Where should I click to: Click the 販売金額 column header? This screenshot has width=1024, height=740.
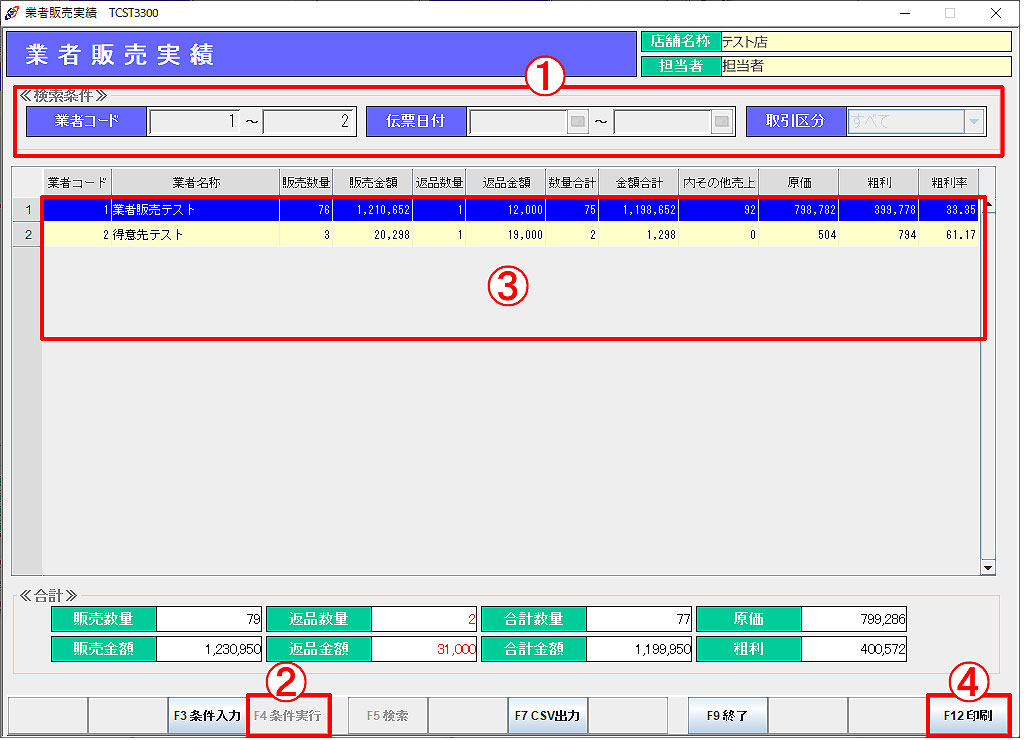tap(372, 183)
